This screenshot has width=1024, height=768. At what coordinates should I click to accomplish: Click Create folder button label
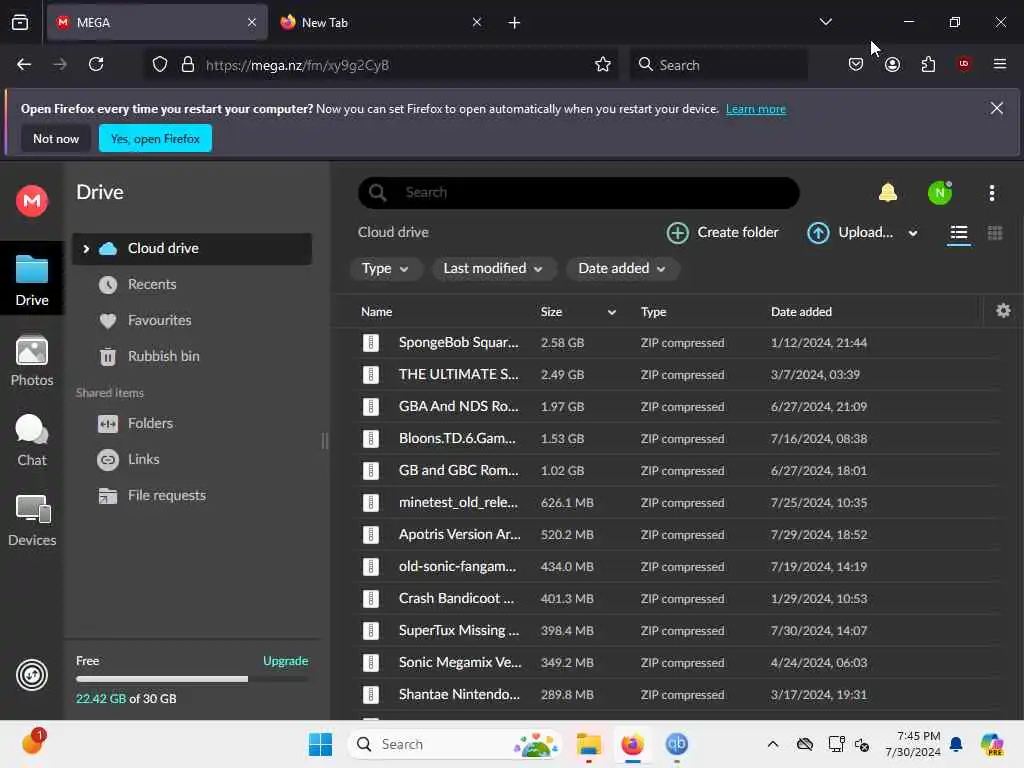[x=737, y=232]
